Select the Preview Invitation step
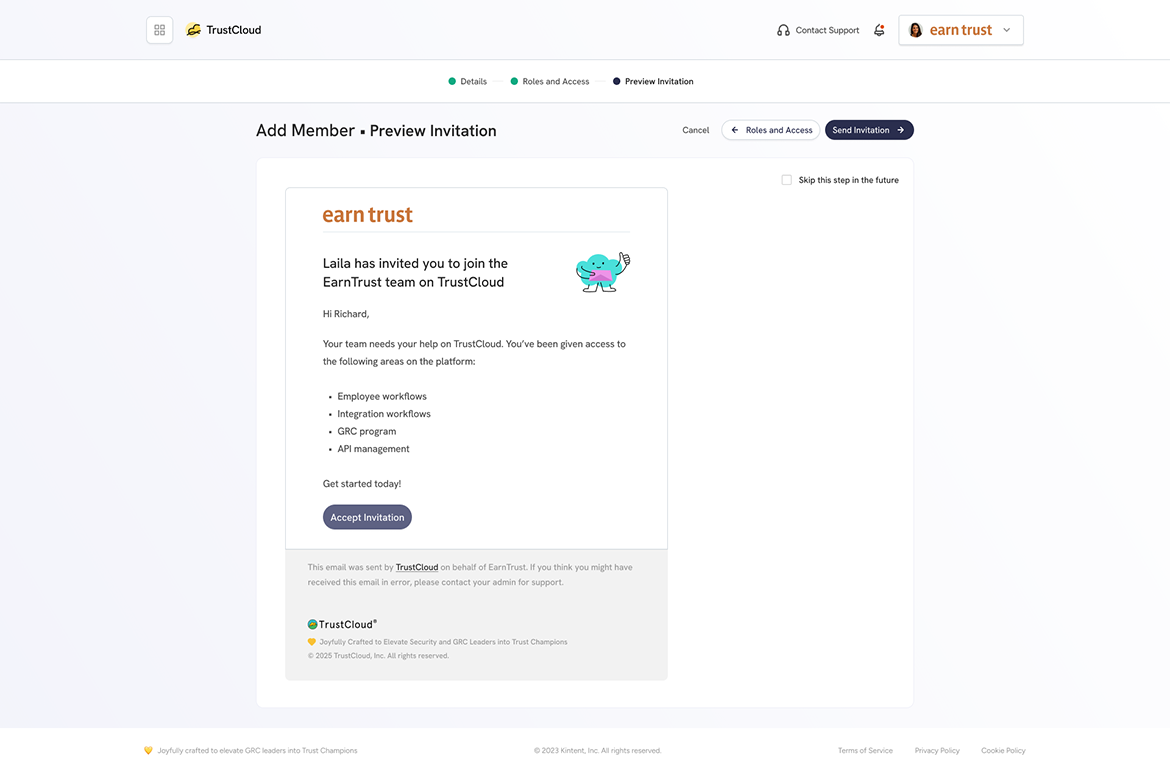 [653, 81]
